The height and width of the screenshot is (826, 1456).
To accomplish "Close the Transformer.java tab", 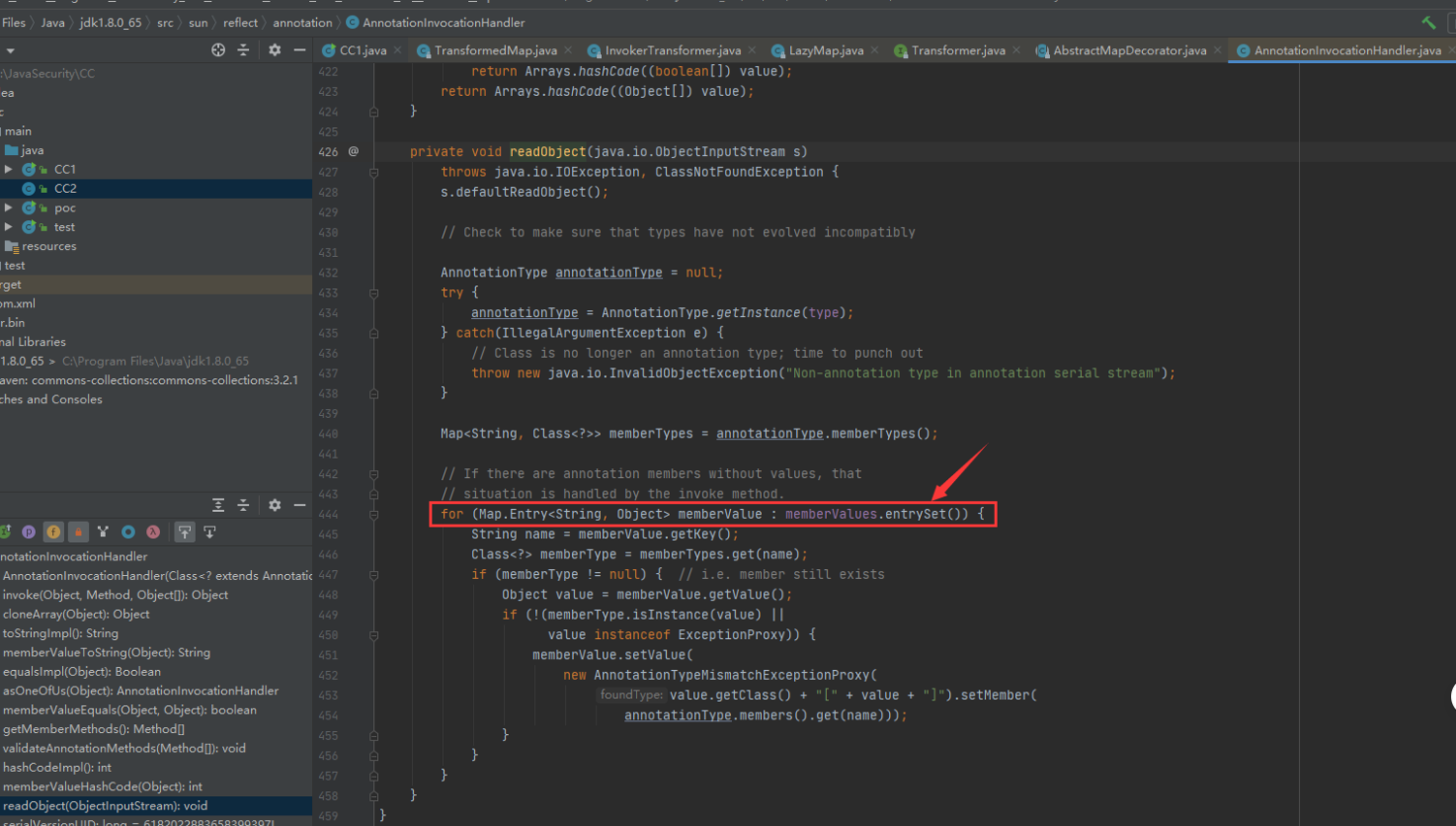I will (x=1016, y=50).
